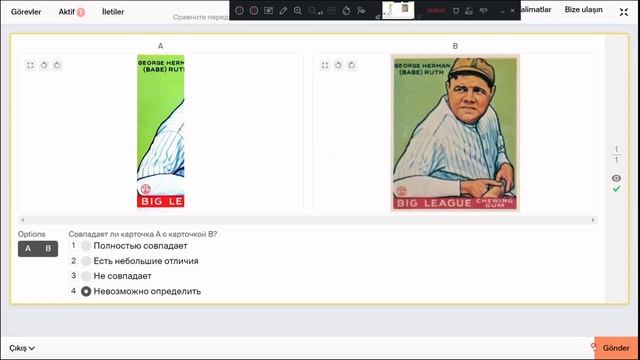Image resolution: width=640 pixels, height=360 pixels.
Task: Expand the Çıkış dropdown
Action: 22,348
